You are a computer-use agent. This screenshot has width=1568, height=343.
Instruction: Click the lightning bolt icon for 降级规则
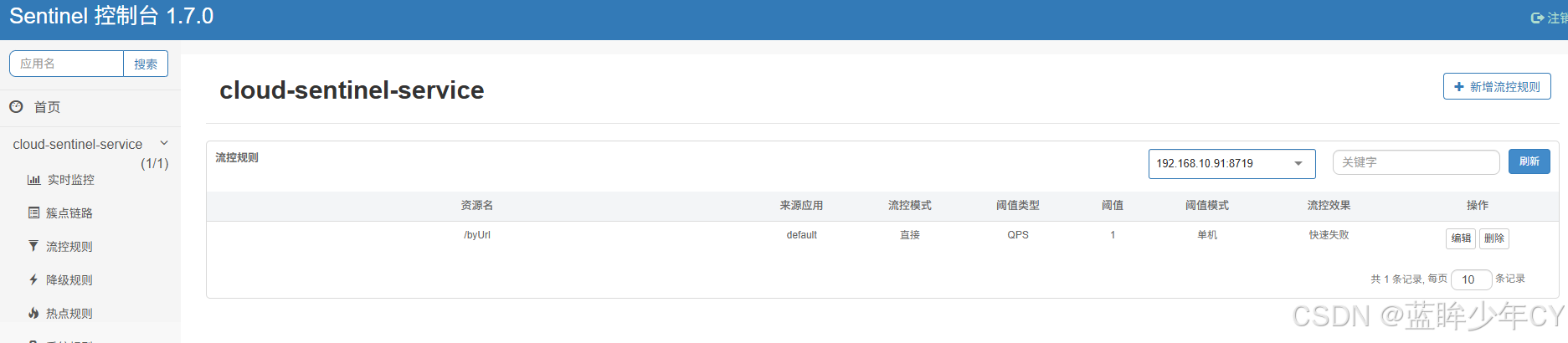pos(33,279)
